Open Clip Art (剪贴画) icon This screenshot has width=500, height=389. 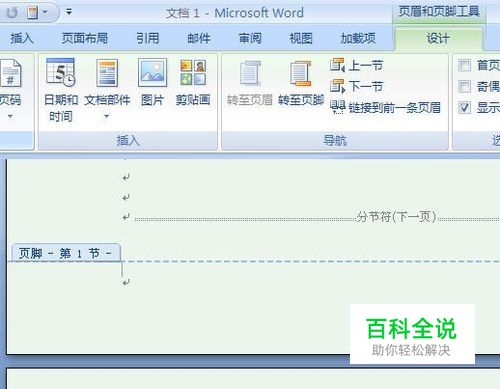[193, 72]
